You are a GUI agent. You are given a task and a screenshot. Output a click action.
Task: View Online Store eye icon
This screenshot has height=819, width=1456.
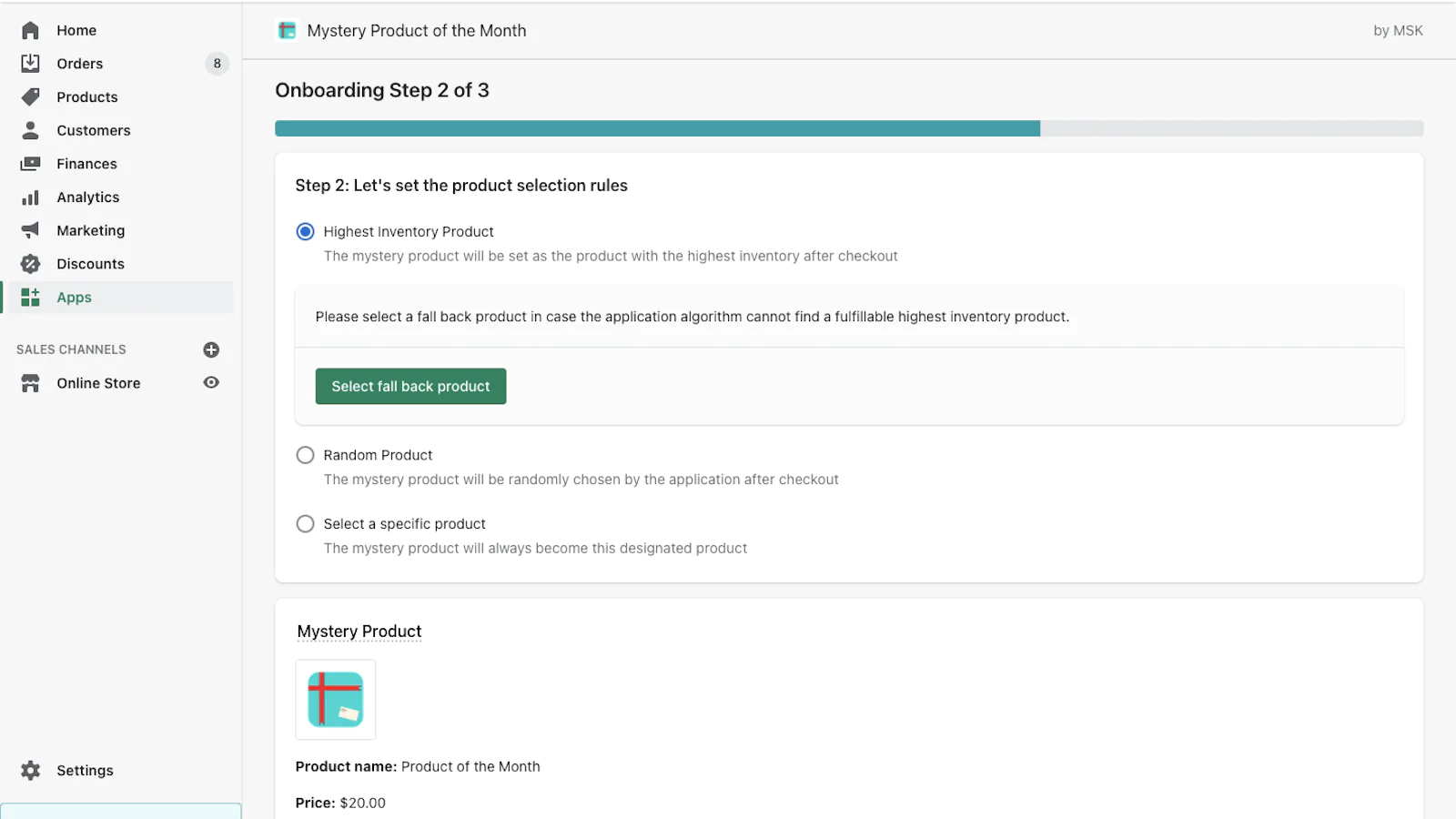(x=211, y=383)
